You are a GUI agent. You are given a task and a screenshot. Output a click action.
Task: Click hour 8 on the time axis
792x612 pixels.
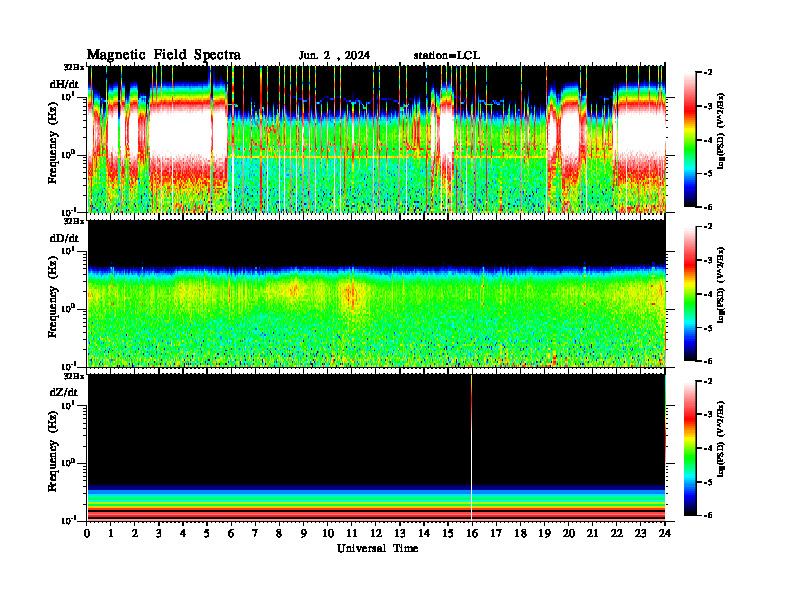pos(279,533)
